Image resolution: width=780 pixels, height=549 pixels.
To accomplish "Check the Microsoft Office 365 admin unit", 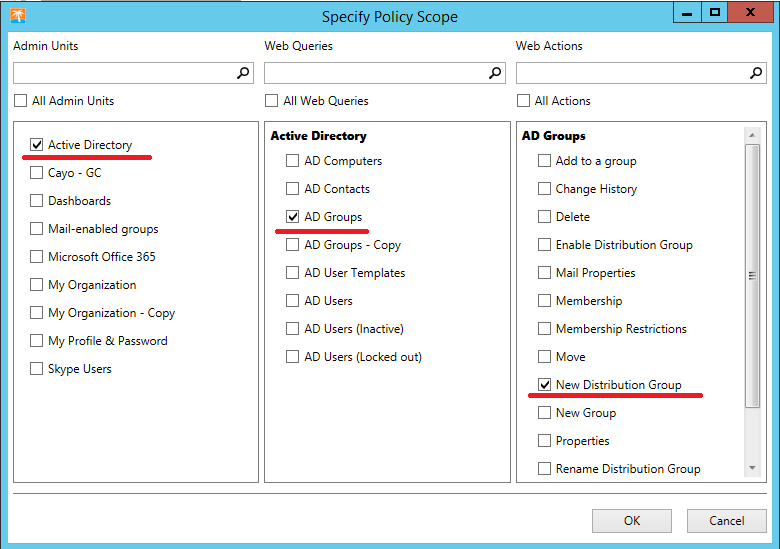I will [x=36, y=257].
